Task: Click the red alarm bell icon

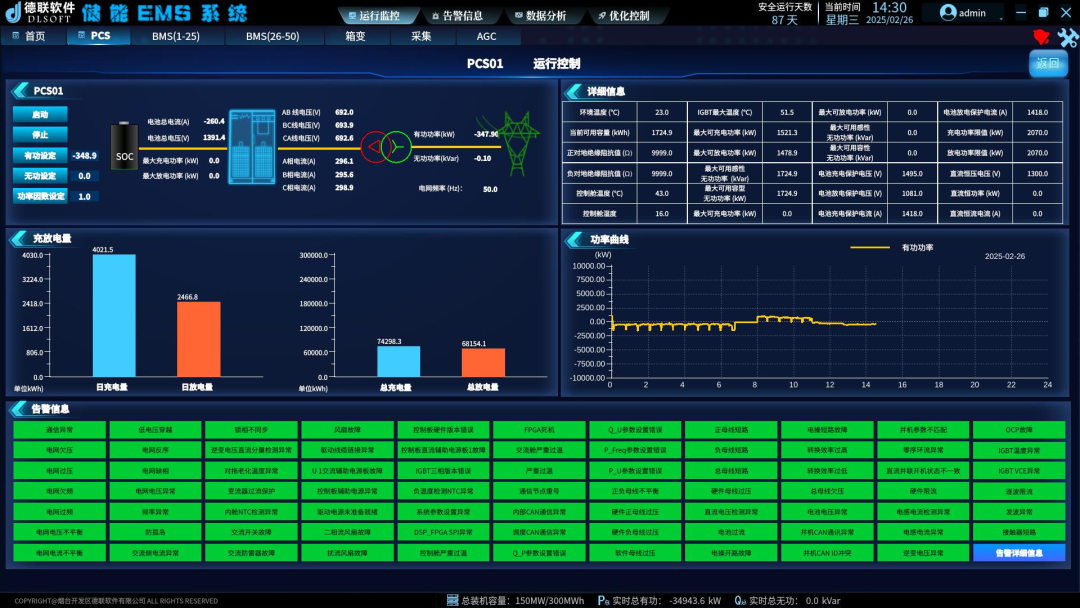Action: [x=1041, y=37]
